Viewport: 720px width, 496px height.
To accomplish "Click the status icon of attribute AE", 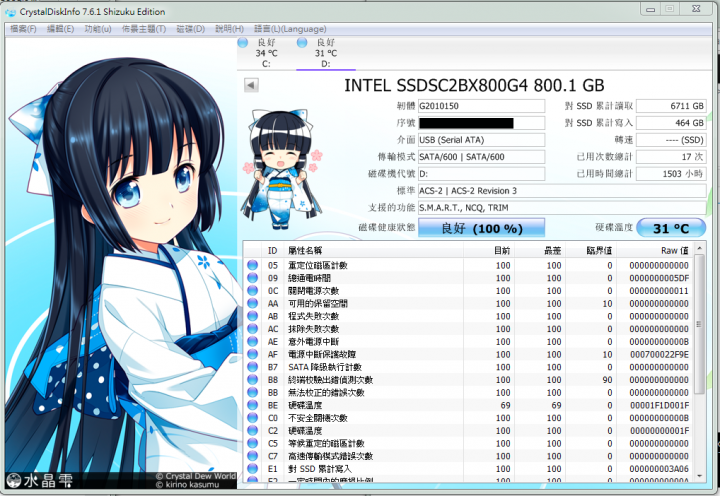I will pos(253,341).
